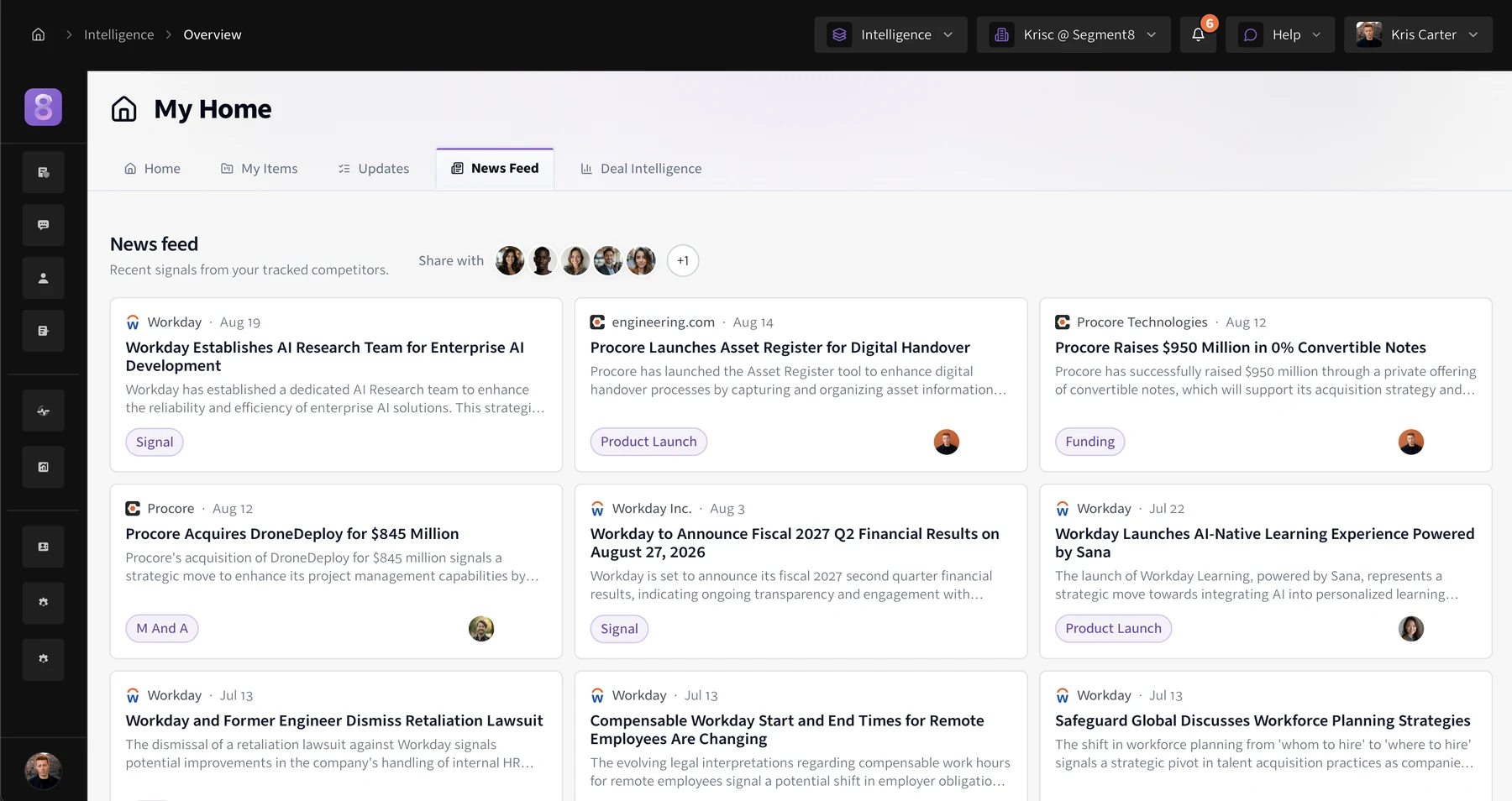Click first avatar in Share with row

[510, 260]
